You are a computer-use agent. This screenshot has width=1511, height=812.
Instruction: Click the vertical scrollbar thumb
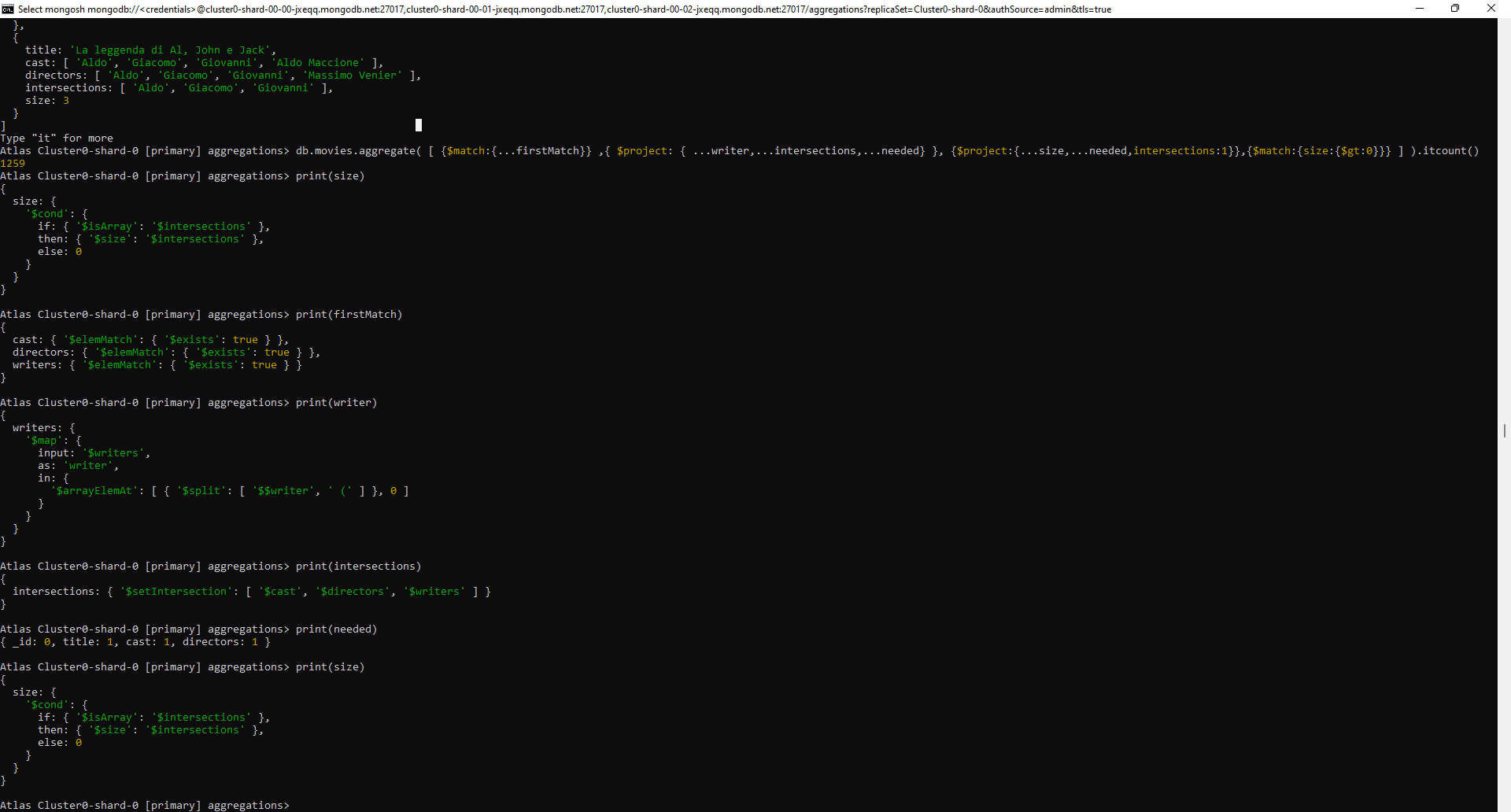pos(1504,430)
